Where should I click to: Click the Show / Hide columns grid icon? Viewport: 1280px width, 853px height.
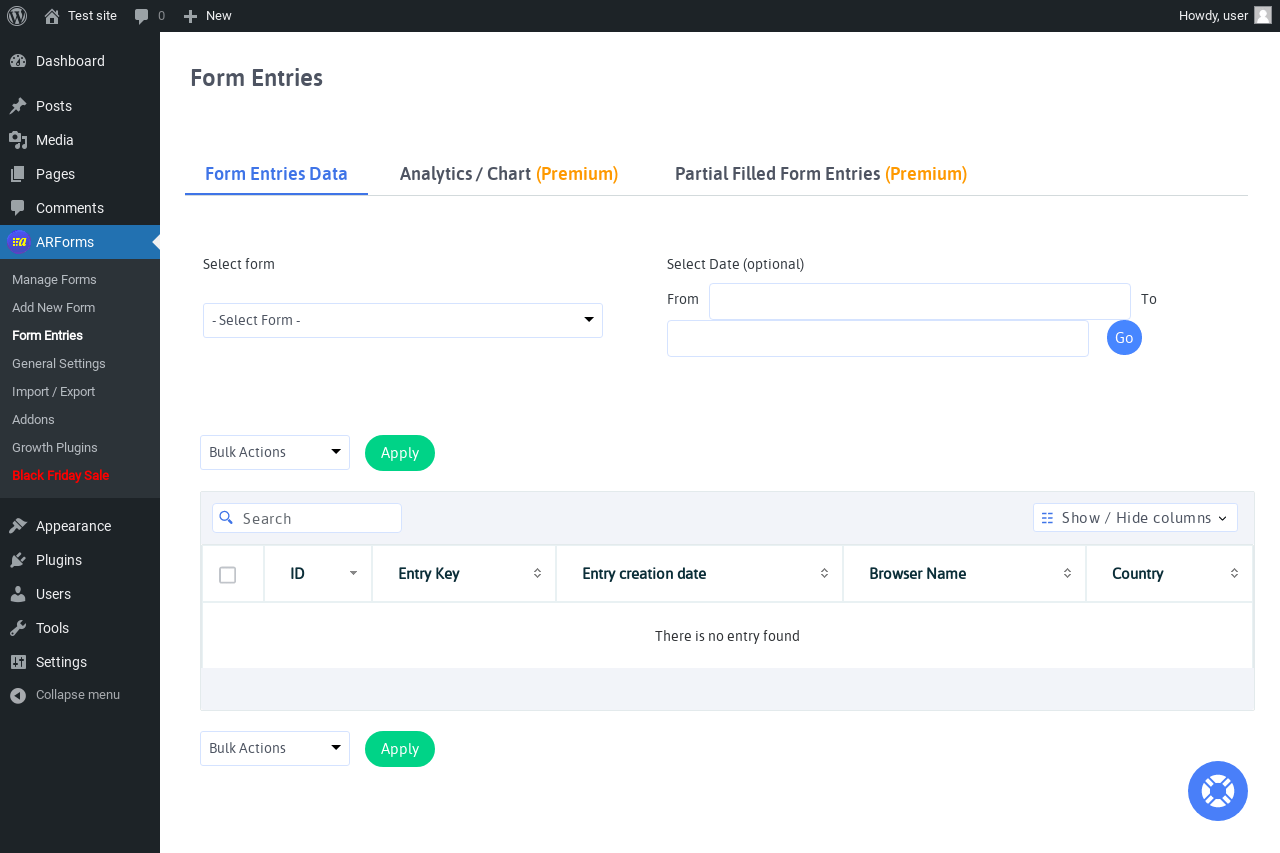[1047, 518]
